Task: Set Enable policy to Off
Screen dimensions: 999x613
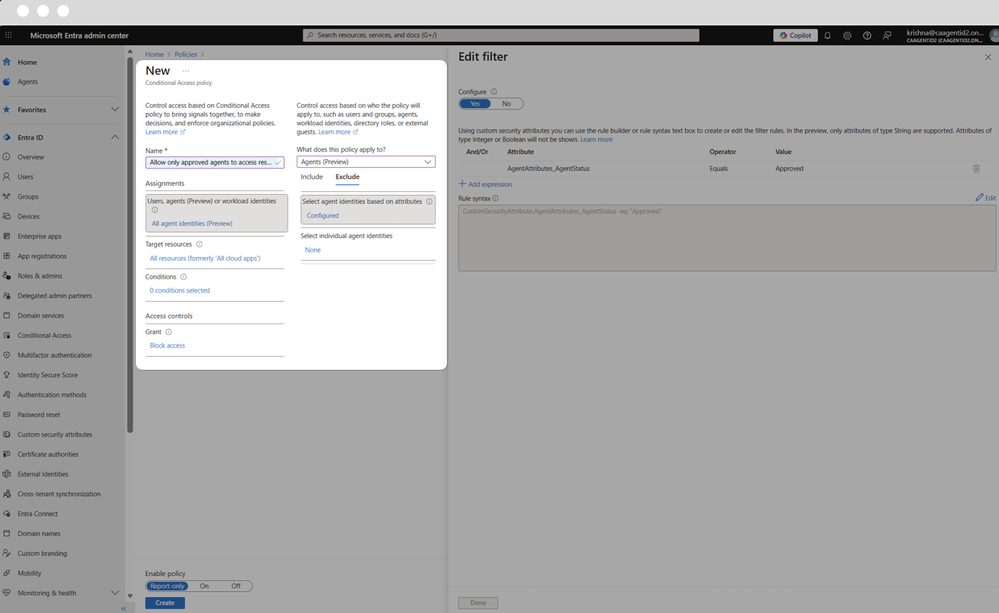Action: point(236,586)
